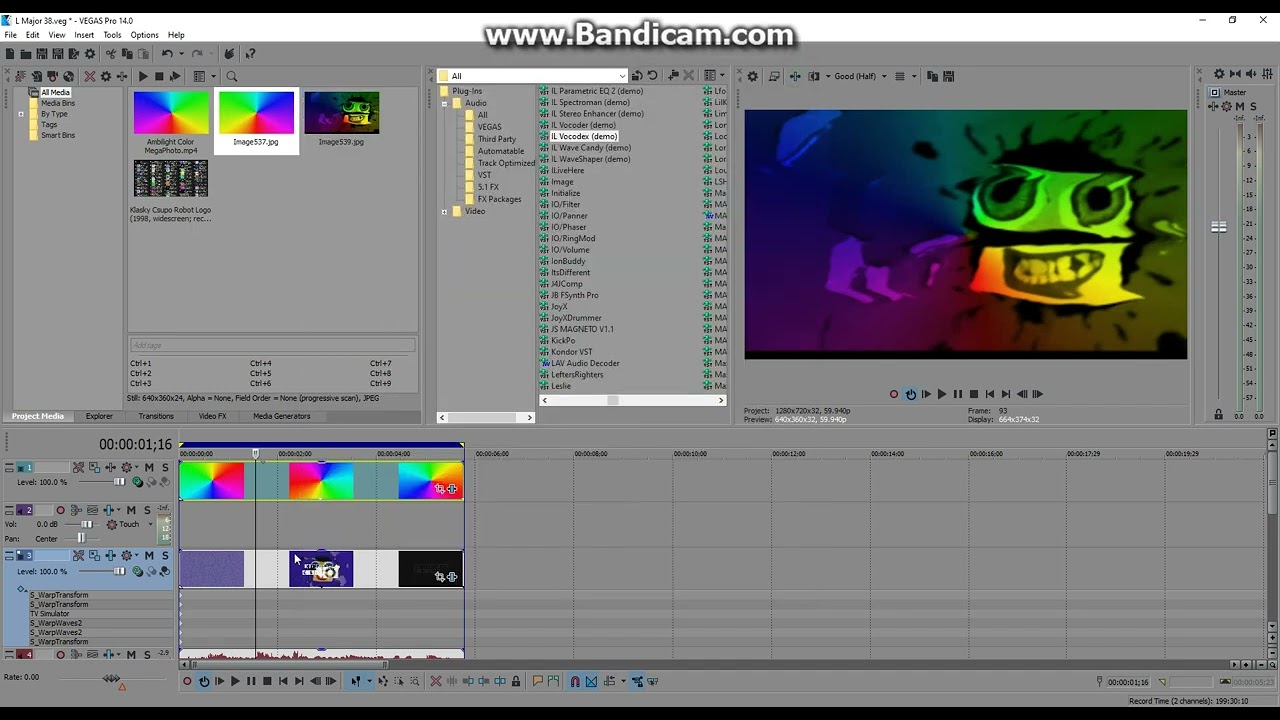Click the New project icon
The height and width of the screenshot is (720, 1280).
(x=10, y=54)
